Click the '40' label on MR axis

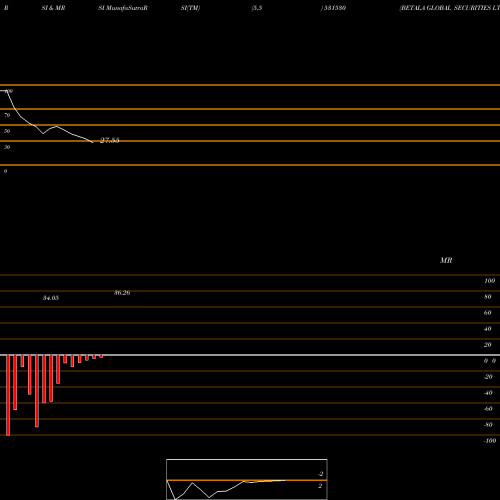[x=488, y=329]
